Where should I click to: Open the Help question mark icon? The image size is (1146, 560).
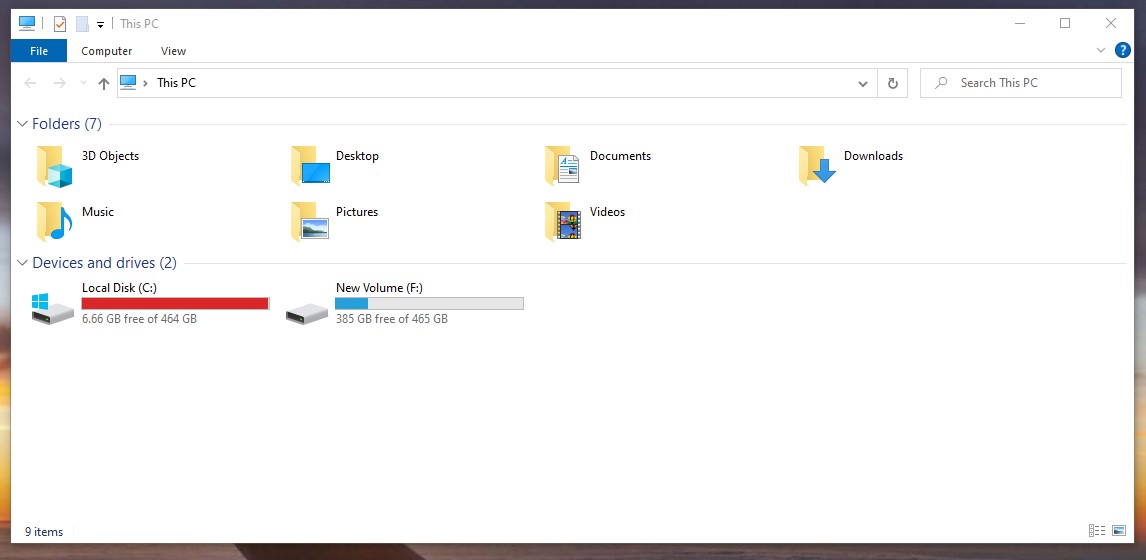tap(1123, 50)
